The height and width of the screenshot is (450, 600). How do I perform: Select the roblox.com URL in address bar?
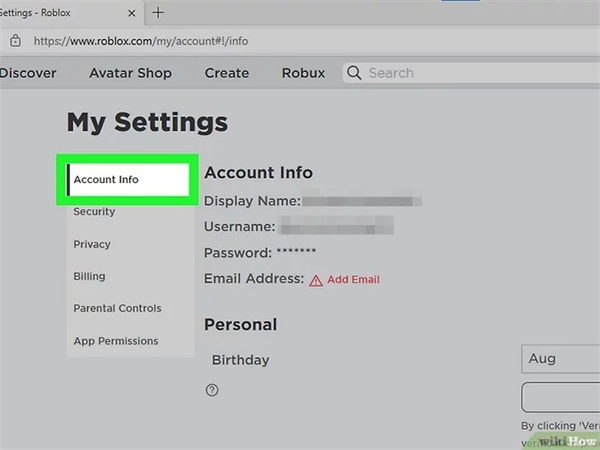tap(141, 41)
